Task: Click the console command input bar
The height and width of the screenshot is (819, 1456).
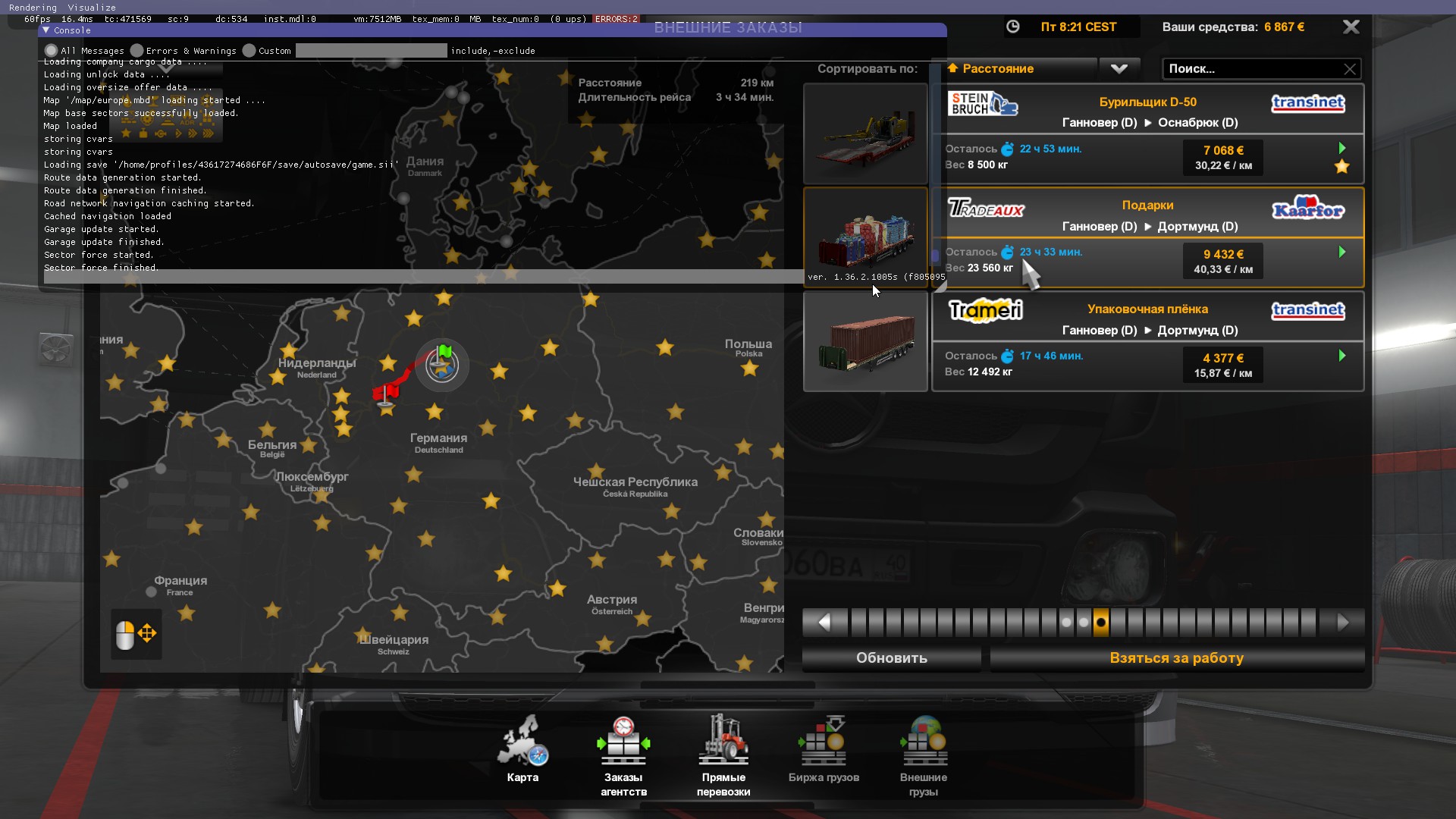Action: pyautogui.click(x=423, y=277)
